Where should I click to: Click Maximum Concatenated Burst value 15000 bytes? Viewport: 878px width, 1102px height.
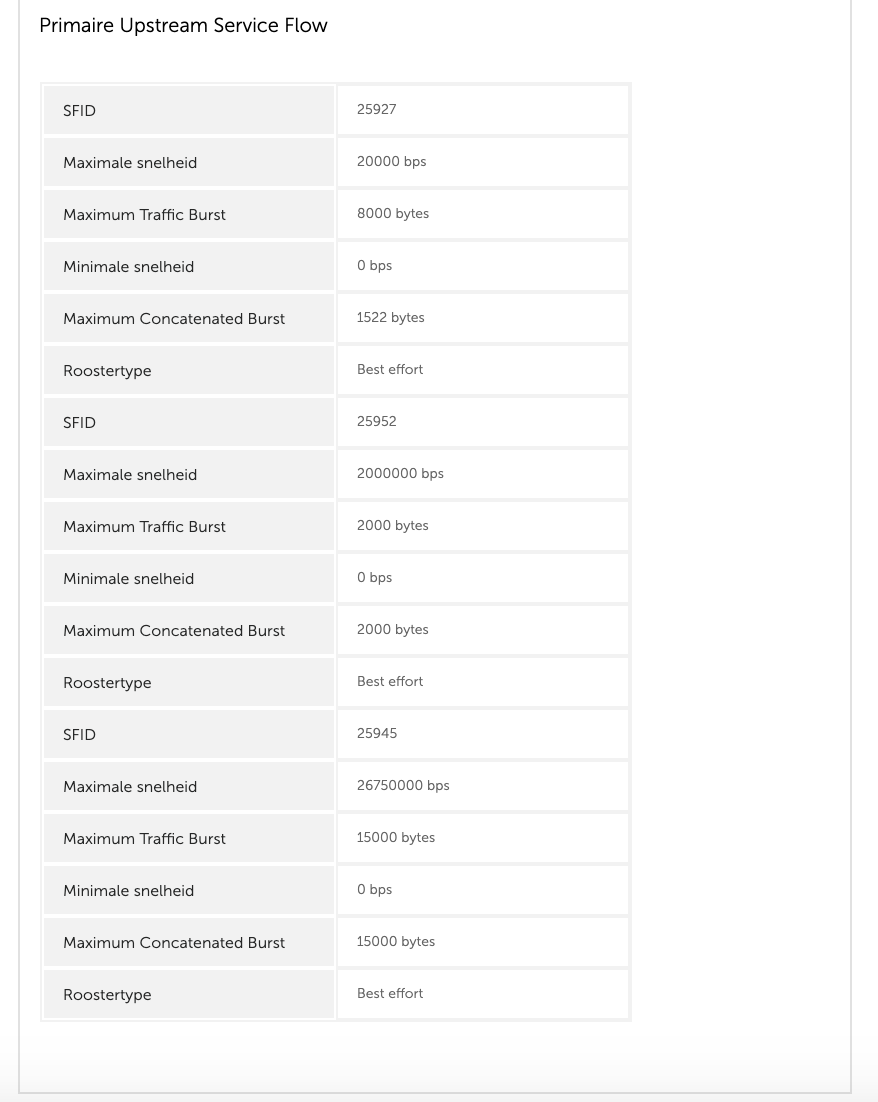pyautogui.click(x=396, y=942)
